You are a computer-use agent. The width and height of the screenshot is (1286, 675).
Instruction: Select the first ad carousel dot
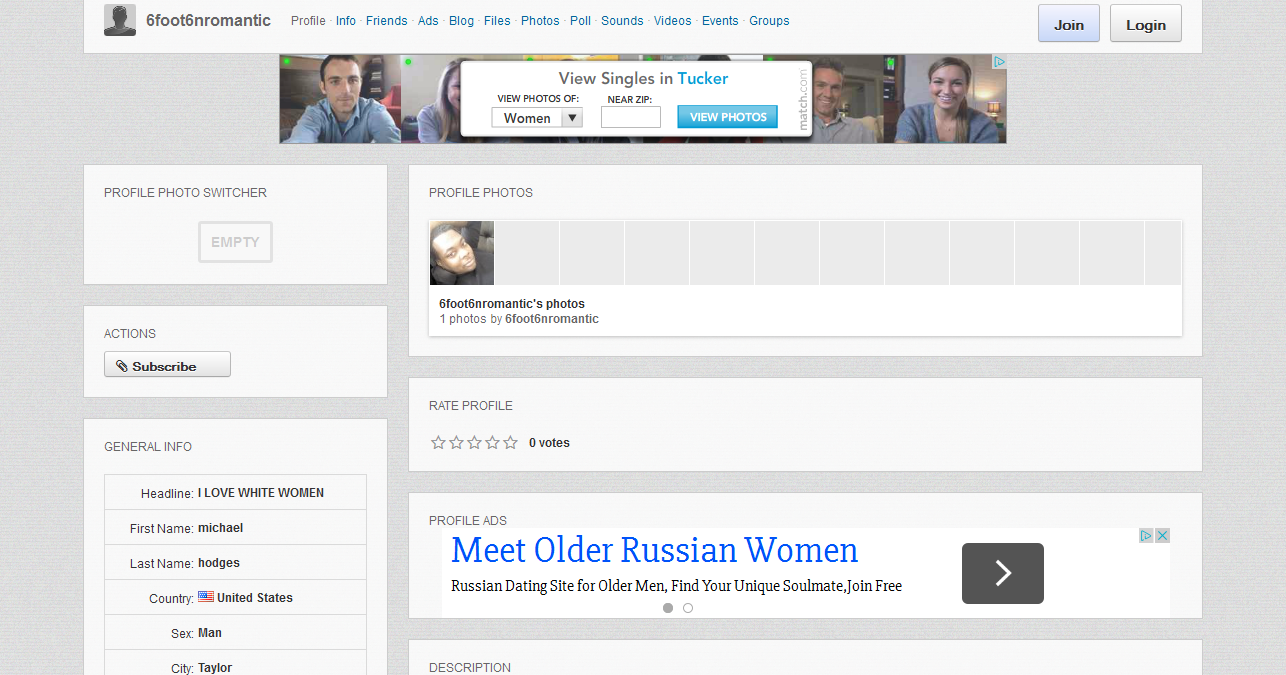tap(668, 608)
